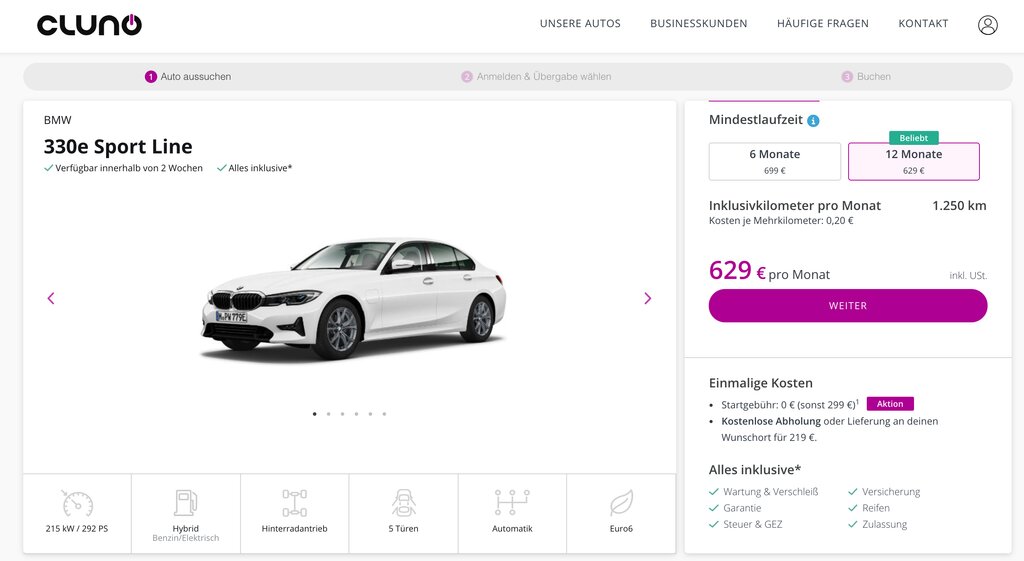Viewport: 1024px width, 561px height.
Task: Select fifth carousel dot
Action: pos(370,414)
